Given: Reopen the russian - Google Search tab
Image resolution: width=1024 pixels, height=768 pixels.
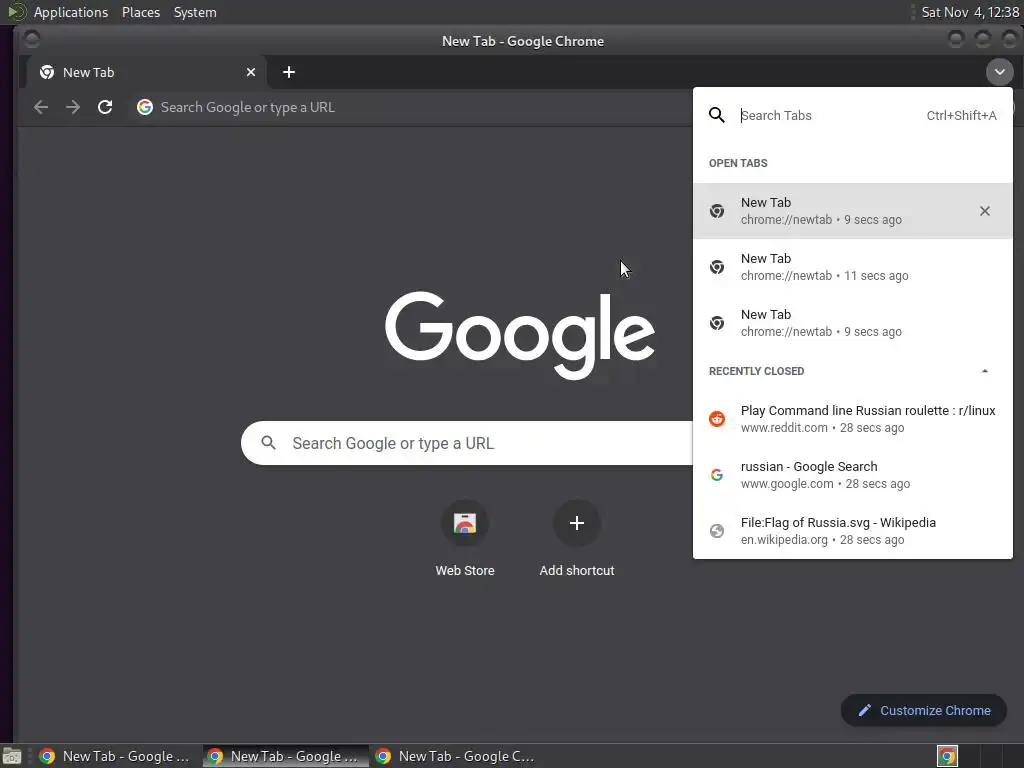Looking at the screenshot, I should (852, 475).
